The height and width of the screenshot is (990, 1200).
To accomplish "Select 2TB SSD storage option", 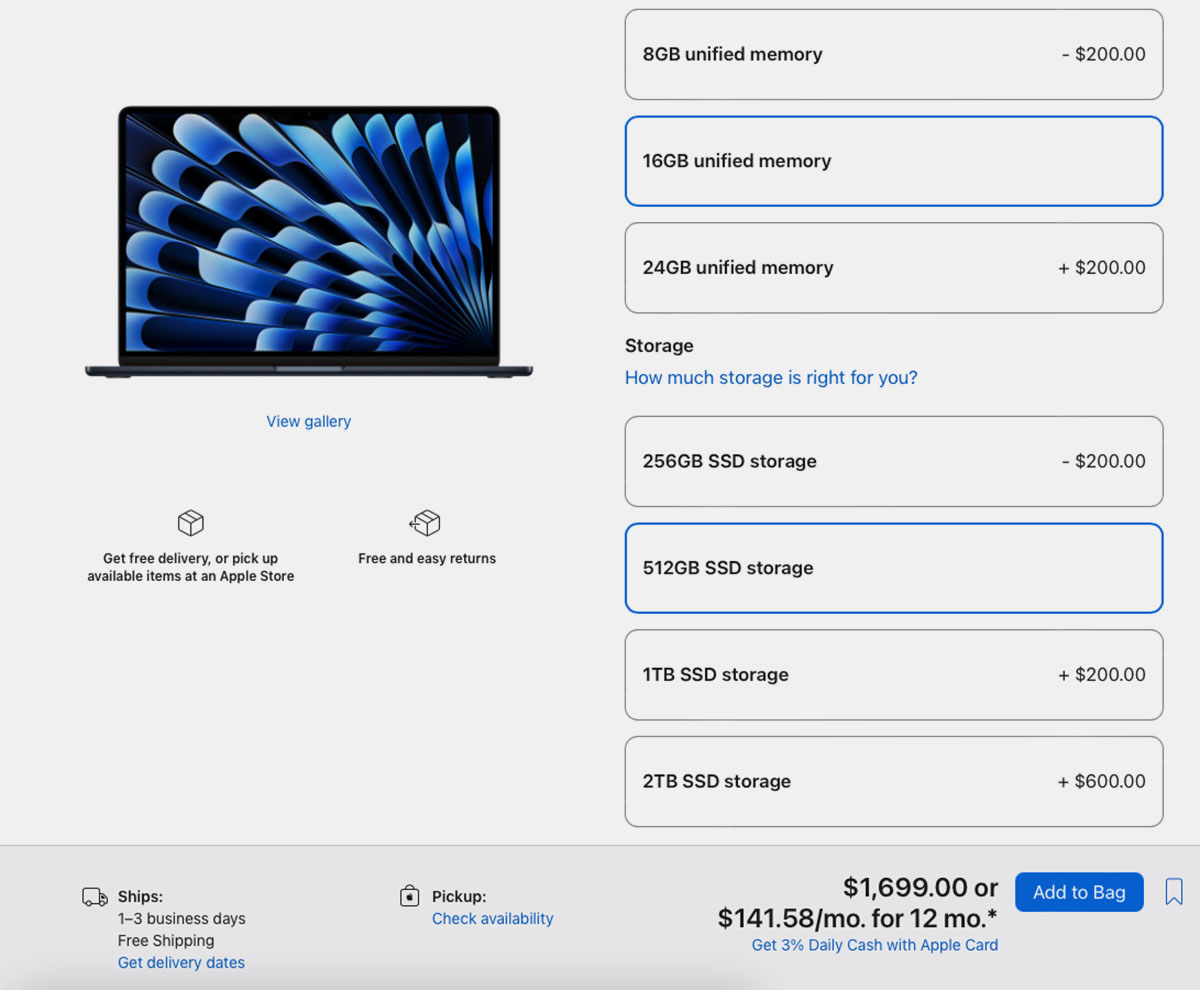I will tap(893, 782).
